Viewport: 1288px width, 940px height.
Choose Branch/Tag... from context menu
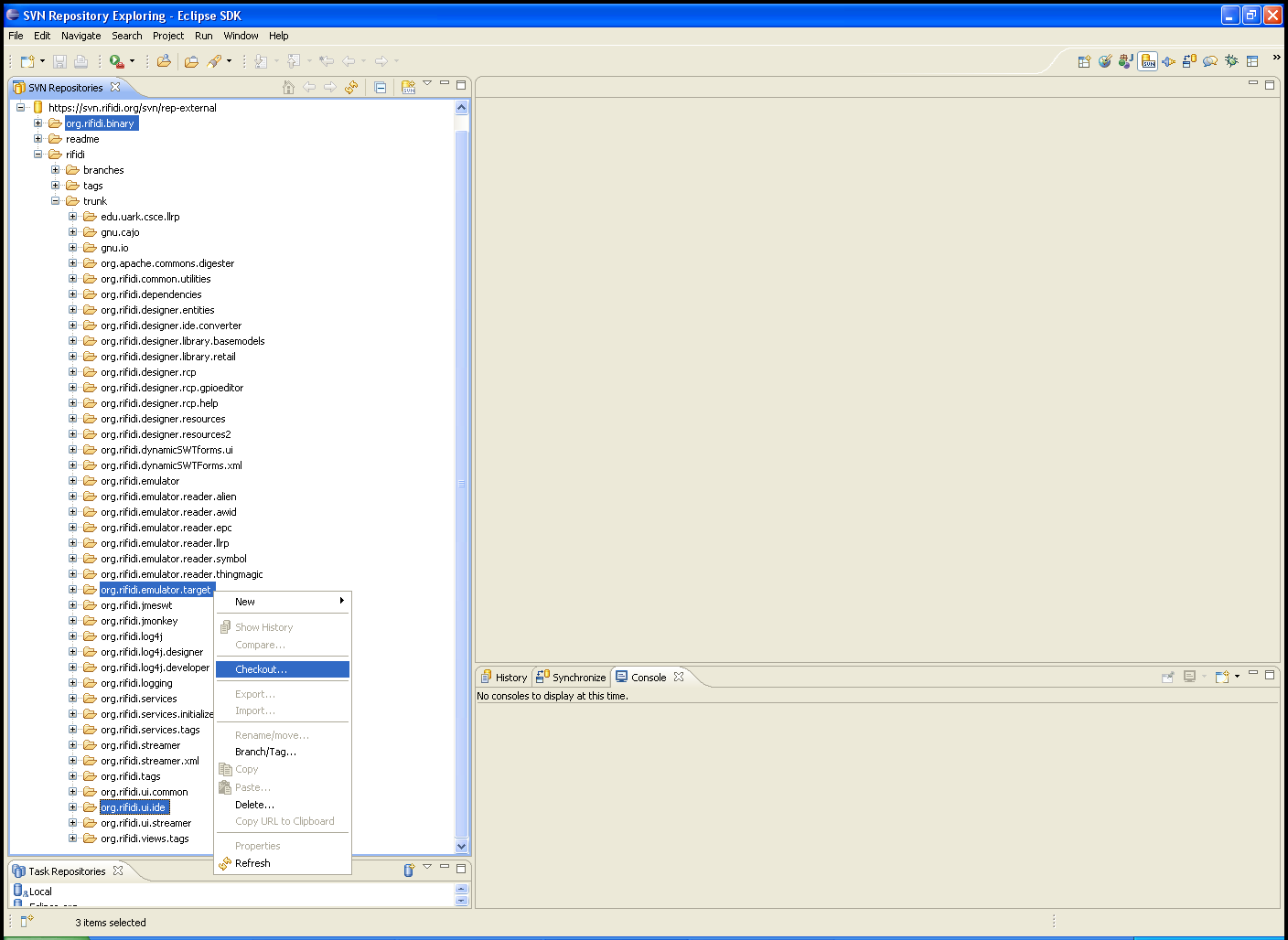[x=283, y=752]
